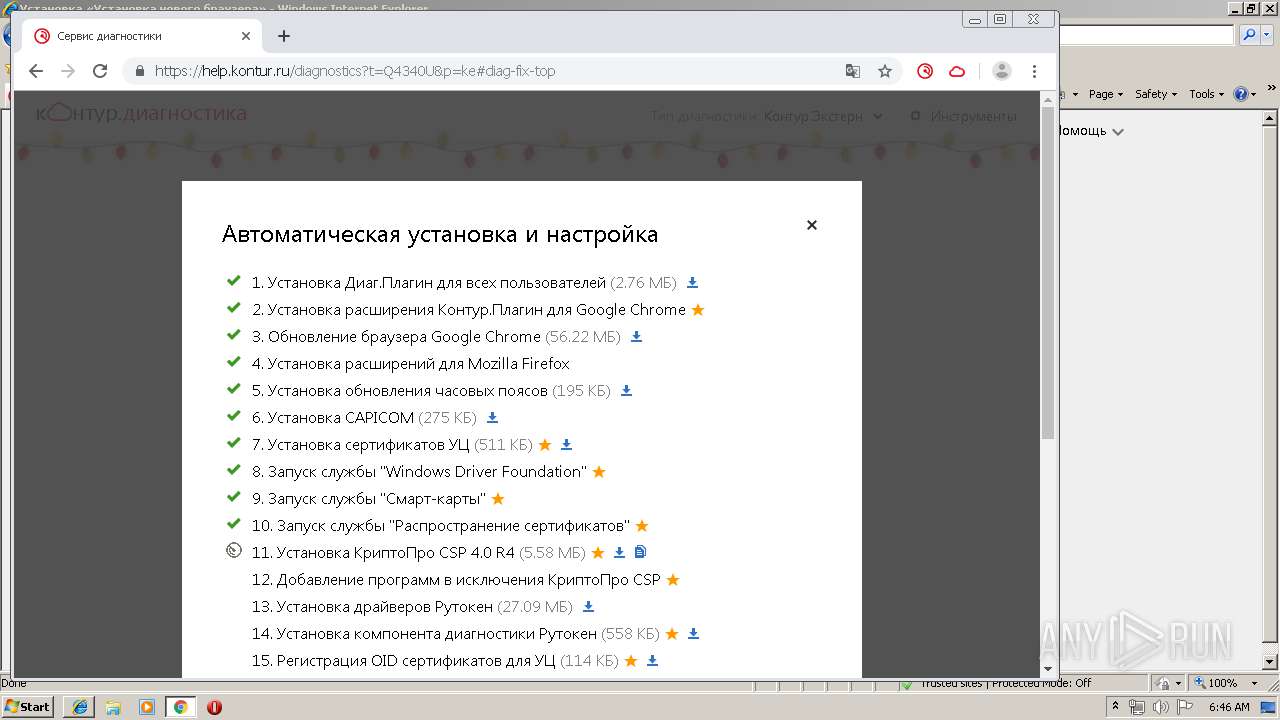Open Tools menu in Internet Explorer
1280x720 pixels.
coord(1207,94)
